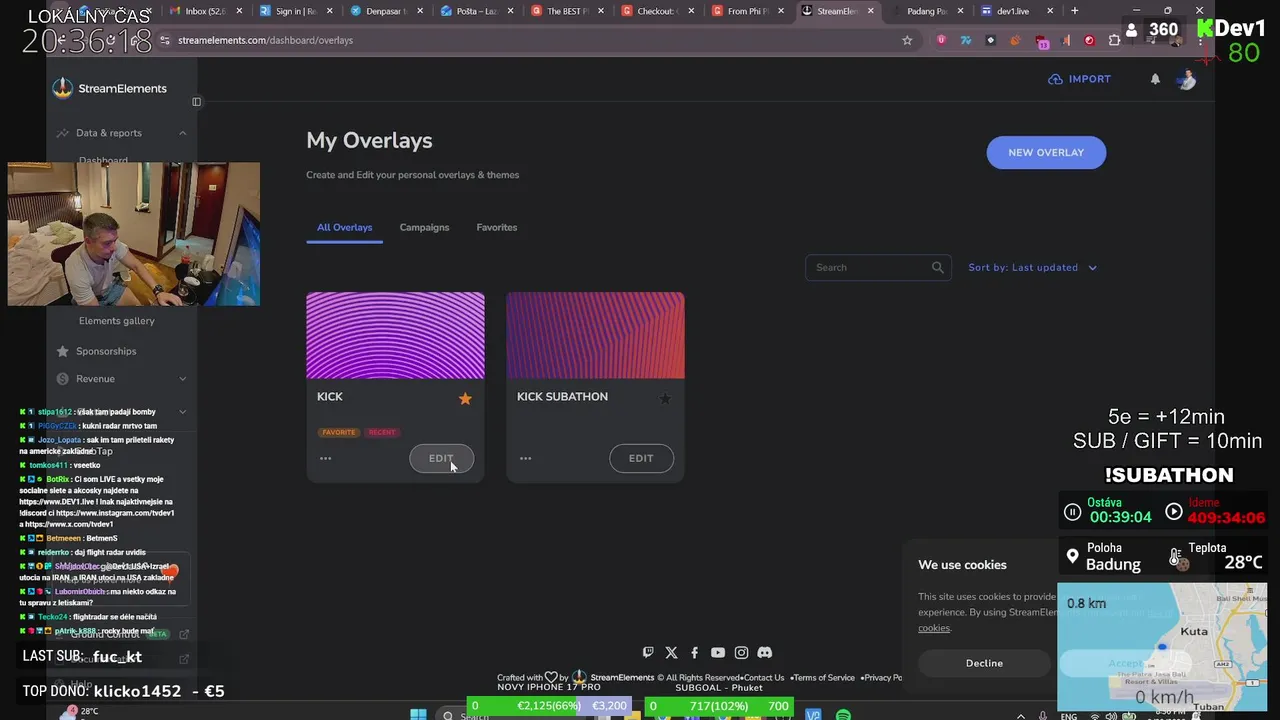
Task: Collapse Data & reports section
Action: [x=182, y=133]
